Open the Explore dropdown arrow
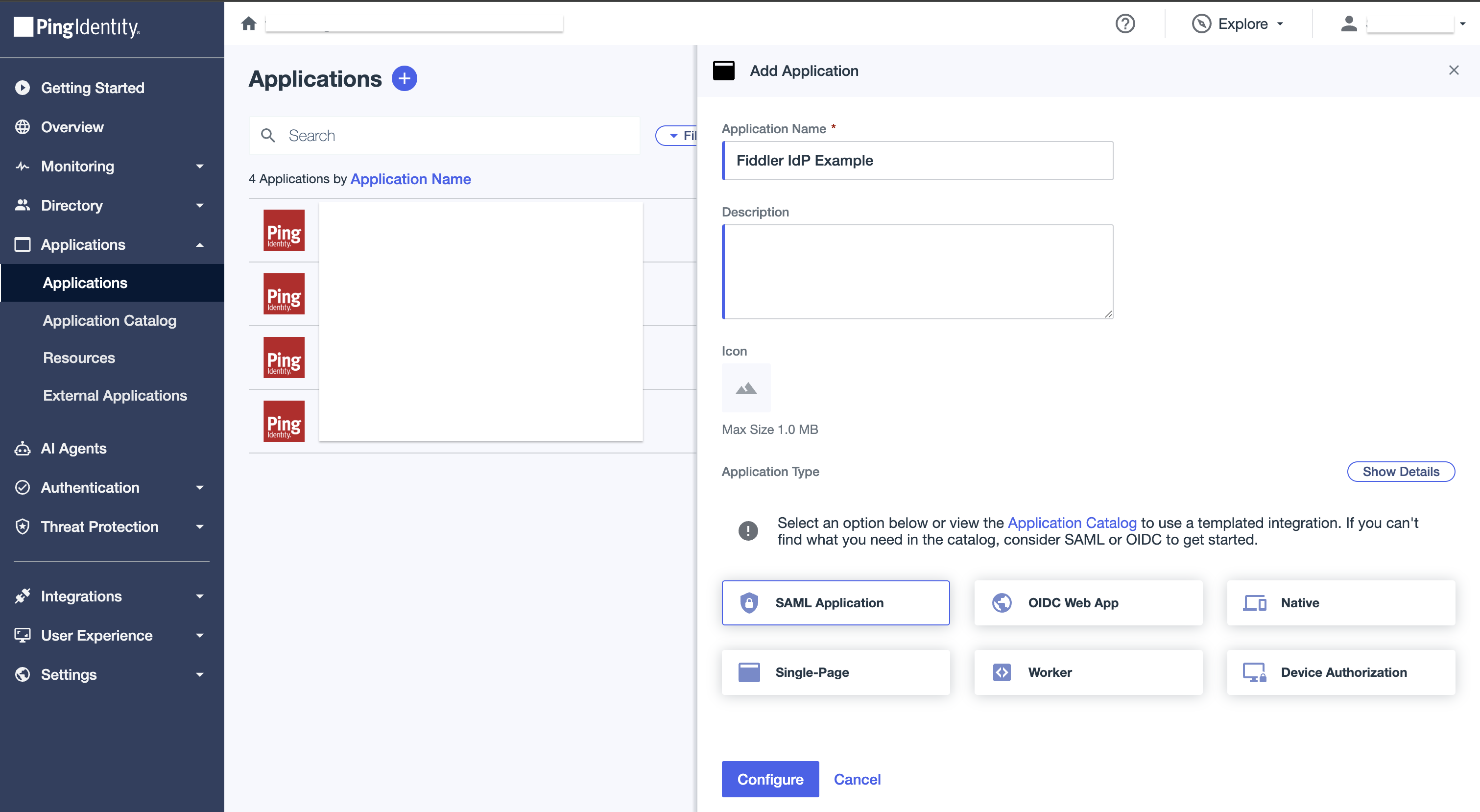 (x=1280, y=24)
